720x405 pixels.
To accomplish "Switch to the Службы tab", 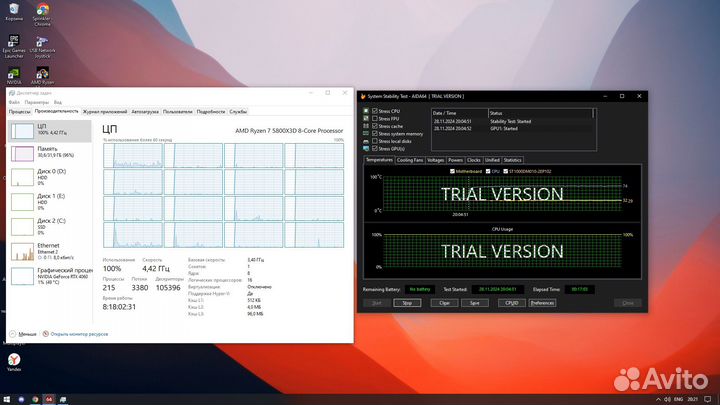I will coord(238,112).
